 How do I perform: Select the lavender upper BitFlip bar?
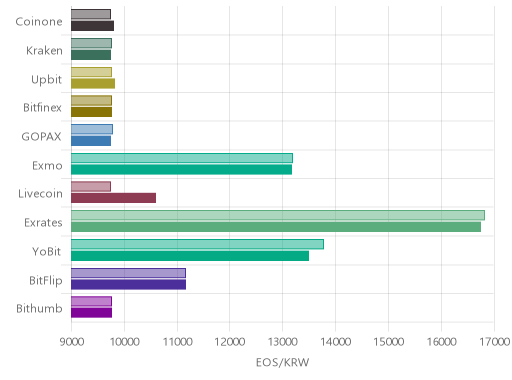point(128,273)
